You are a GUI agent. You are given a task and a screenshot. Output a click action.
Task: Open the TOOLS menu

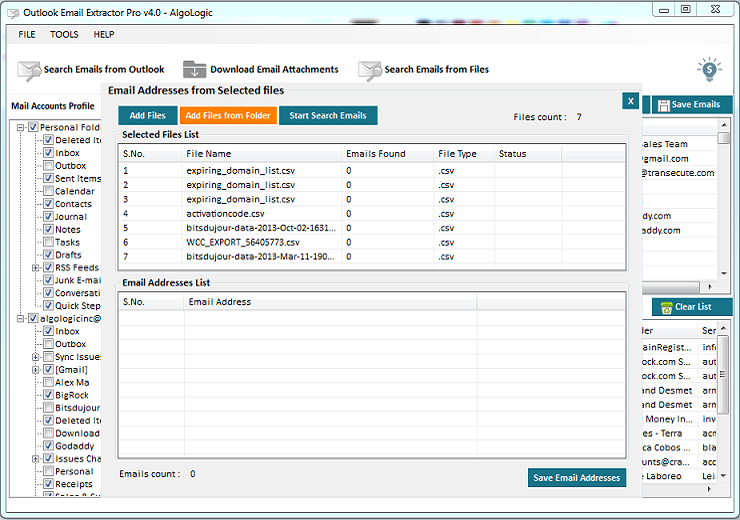(x=64, y=34)
